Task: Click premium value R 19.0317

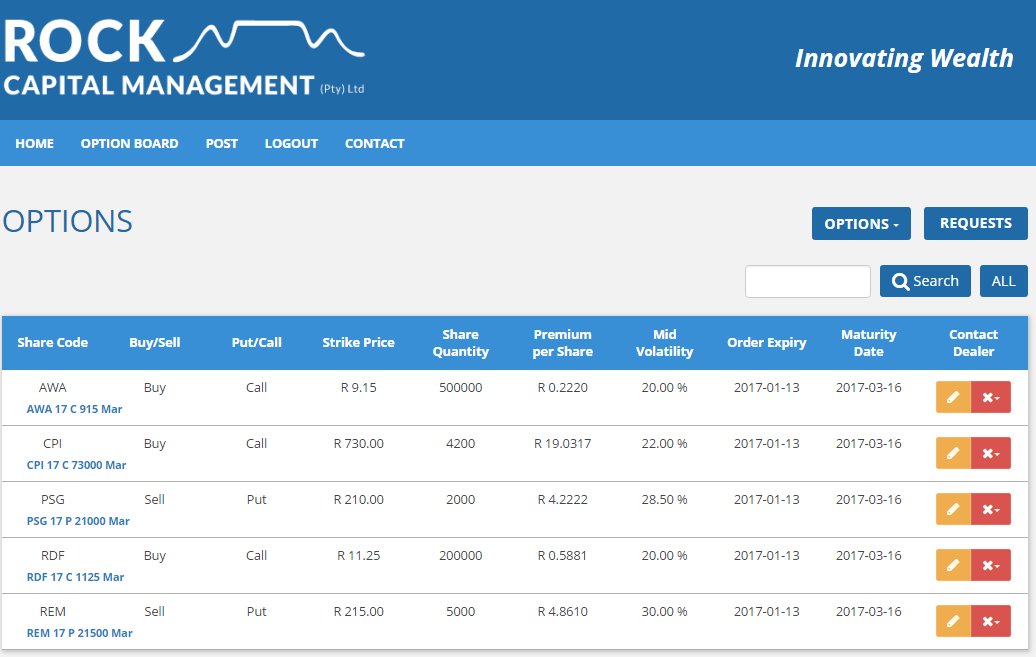Action: point(562,444)
